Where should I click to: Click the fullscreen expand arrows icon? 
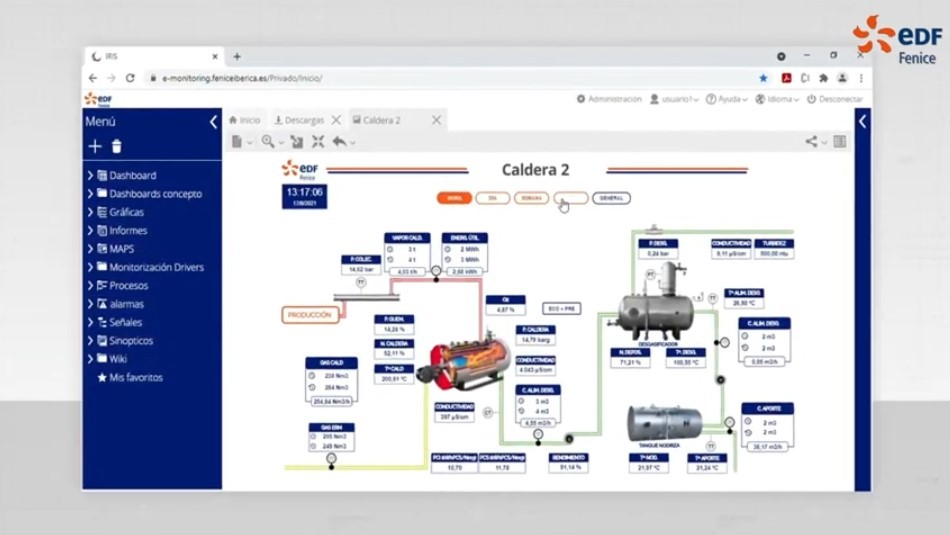[x=318, y=142]
